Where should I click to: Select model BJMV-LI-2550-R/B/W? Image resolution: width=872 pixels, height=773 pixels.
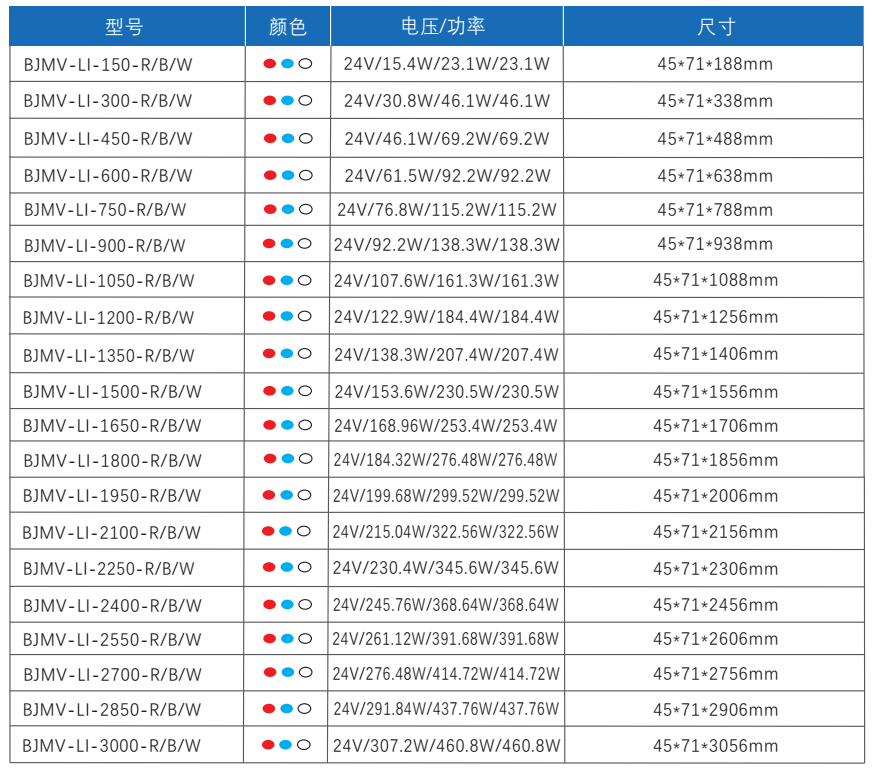pyautogui.click(x=112, y=640)
